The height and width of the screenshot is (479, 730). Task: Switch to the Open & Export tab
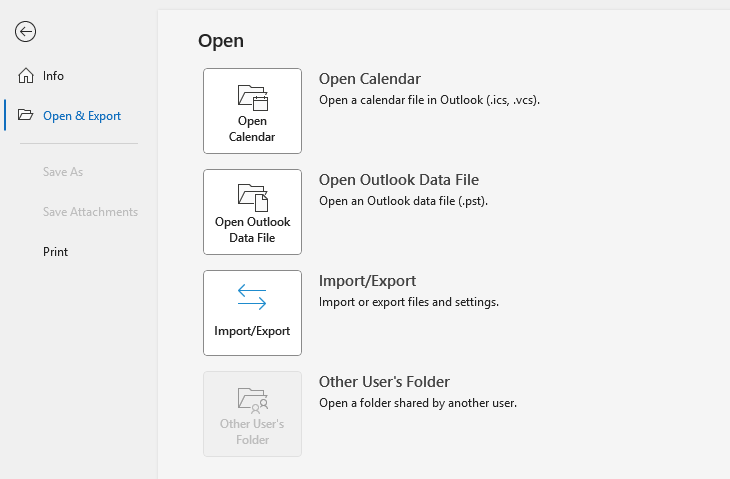[81, 116]
